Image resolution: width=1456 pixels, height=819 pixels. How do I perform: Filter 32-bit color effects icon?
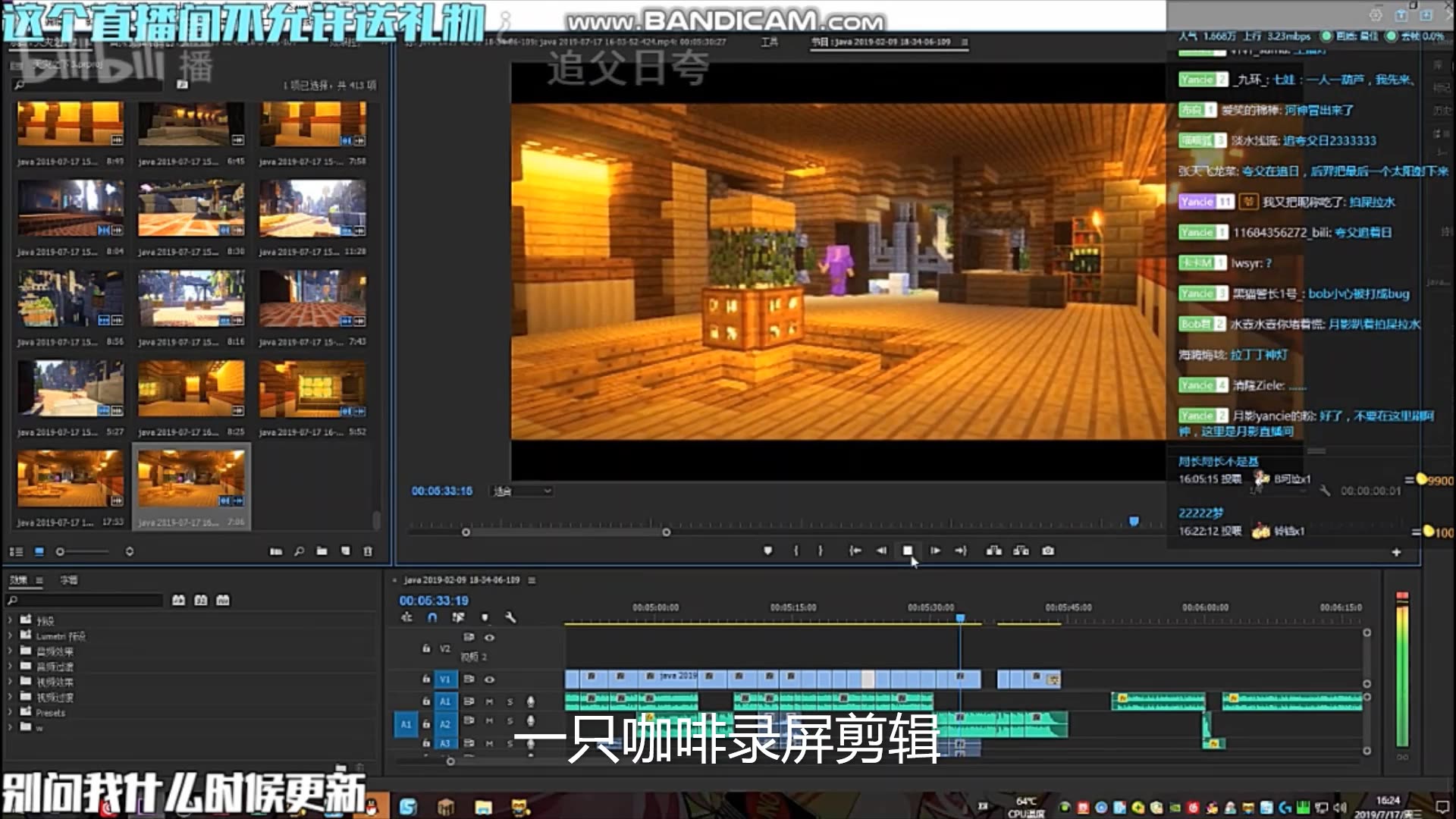coord(201,600)
